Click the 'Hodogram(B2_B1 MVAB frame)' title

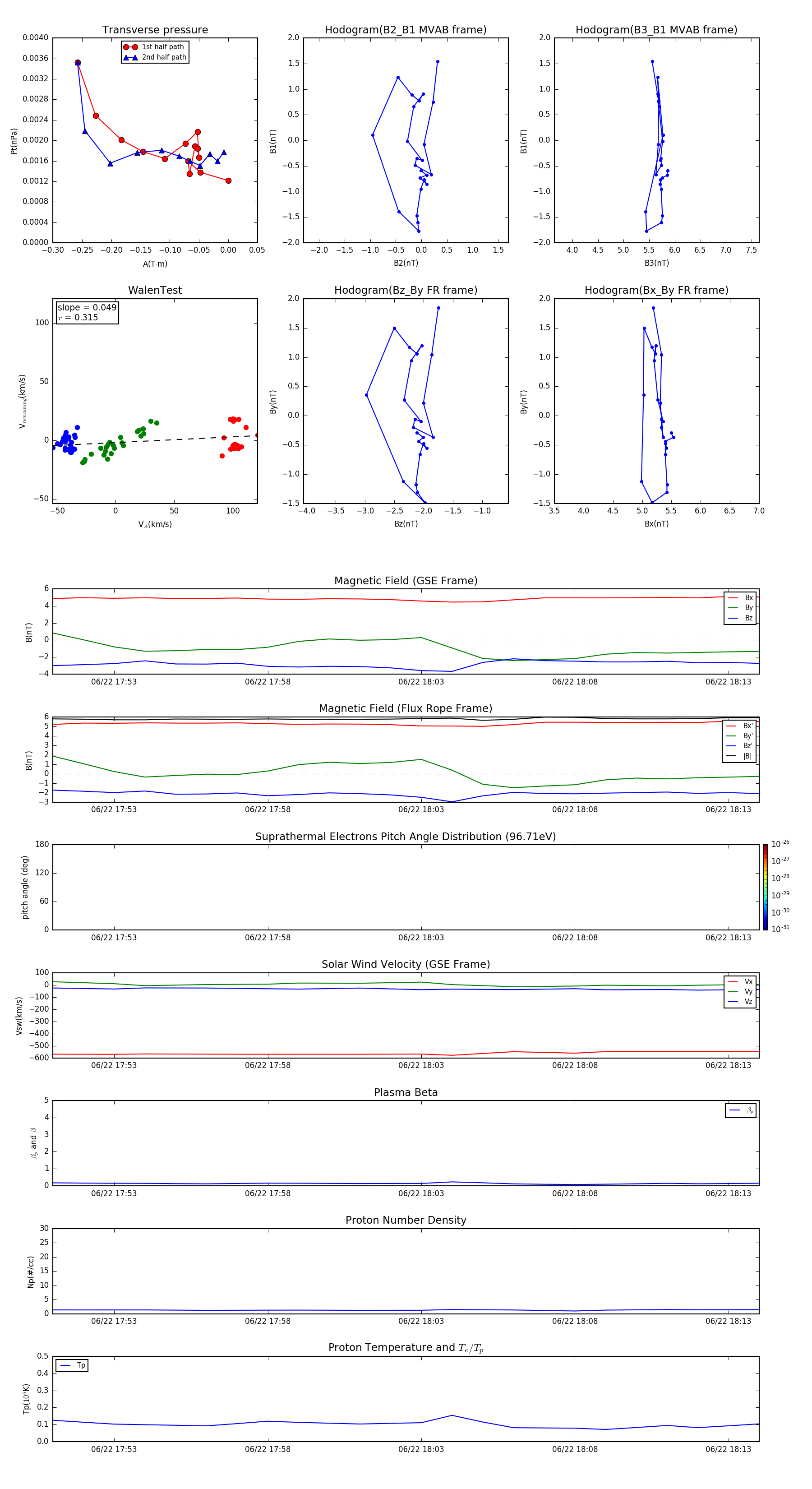[406, 30]
